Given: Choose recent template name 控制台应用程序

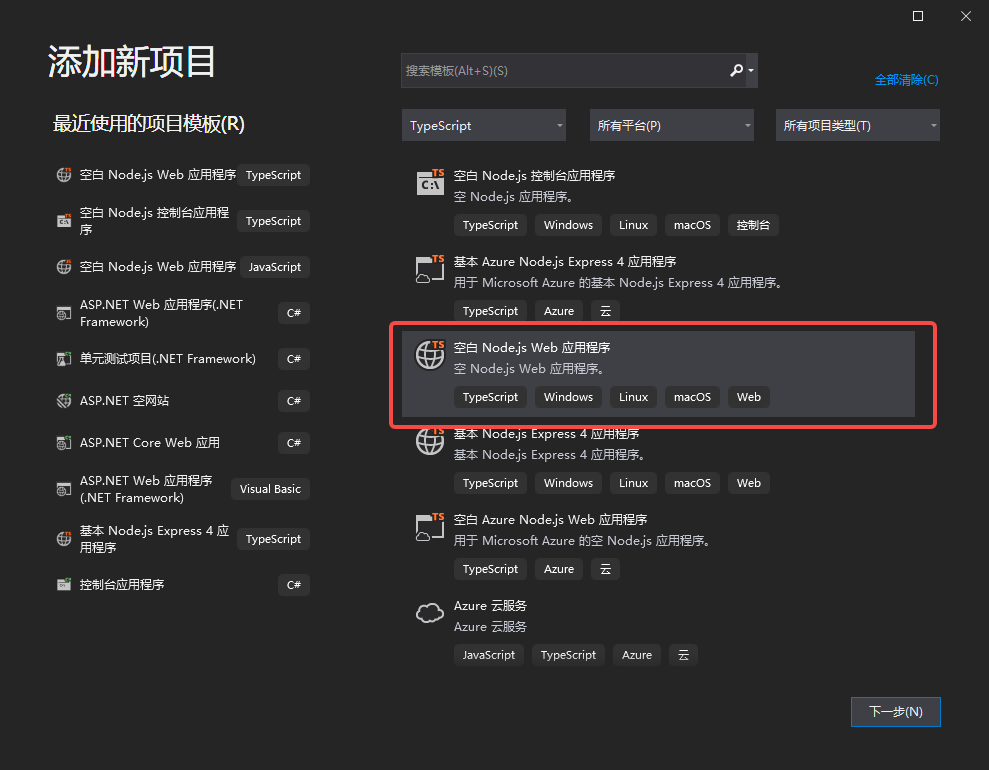Looking at the screenshot, I should click(x=122, y=585).
